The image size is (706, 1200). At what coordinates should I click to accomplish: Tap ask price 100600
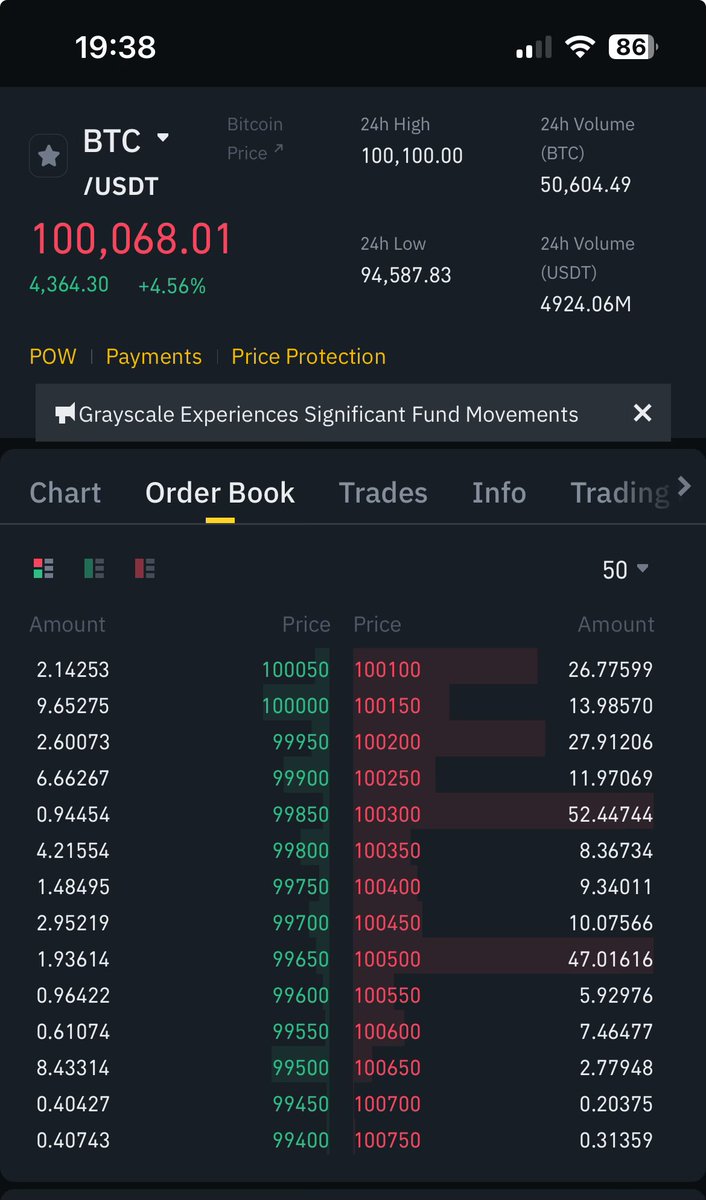click(388, 1032)
